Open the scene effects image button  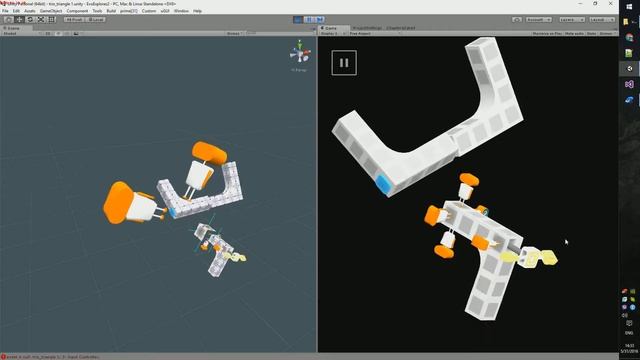point(77,33)
